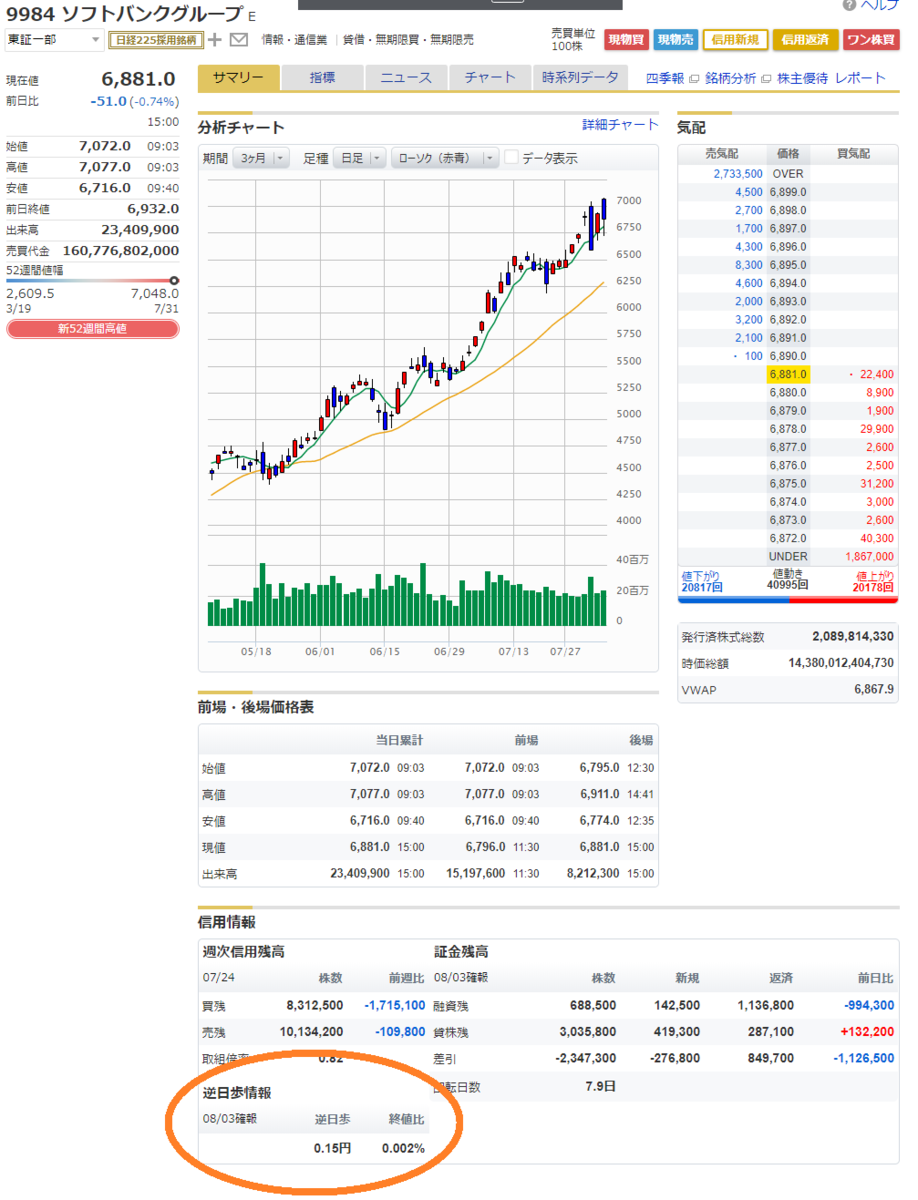The height and width of the screenshot is (1200, 918).
Task: Click the 気配 table 買気配 column header
Action: [853, 154]
